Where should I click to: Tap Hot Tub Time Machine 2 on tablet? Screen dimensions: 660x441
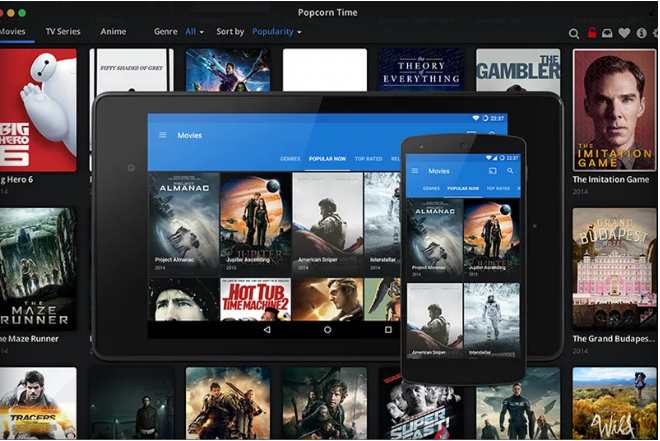click(255, 300)
